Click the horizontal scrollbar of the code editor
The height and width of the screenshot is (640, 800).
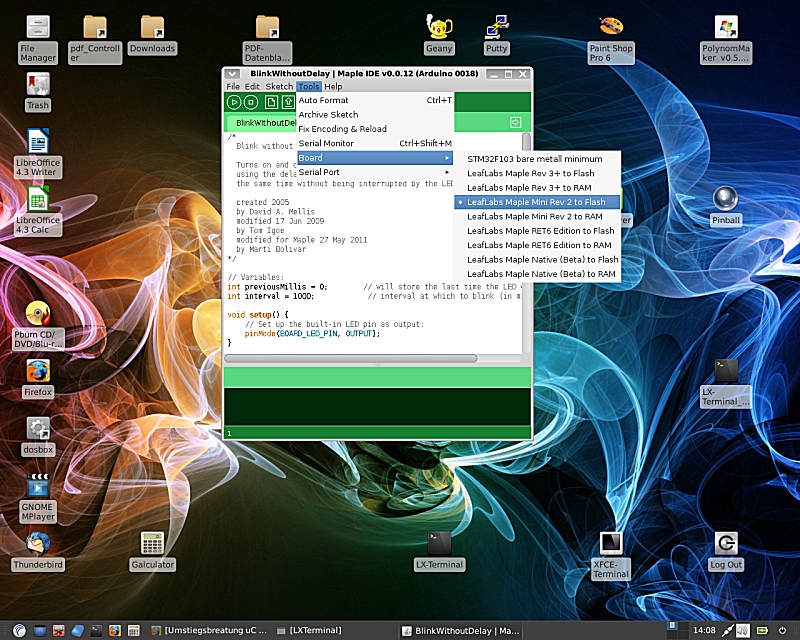click(351, 358)
